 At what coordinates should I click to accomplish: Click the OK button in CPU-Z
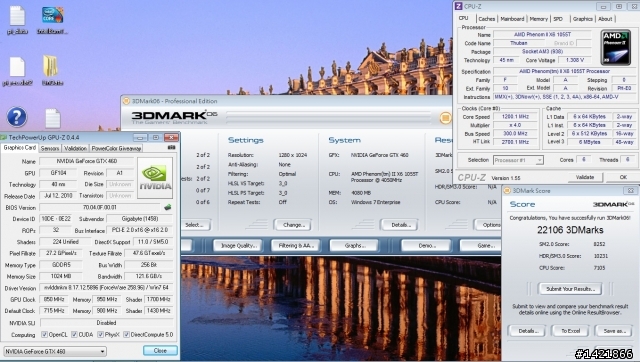[623, 177]
